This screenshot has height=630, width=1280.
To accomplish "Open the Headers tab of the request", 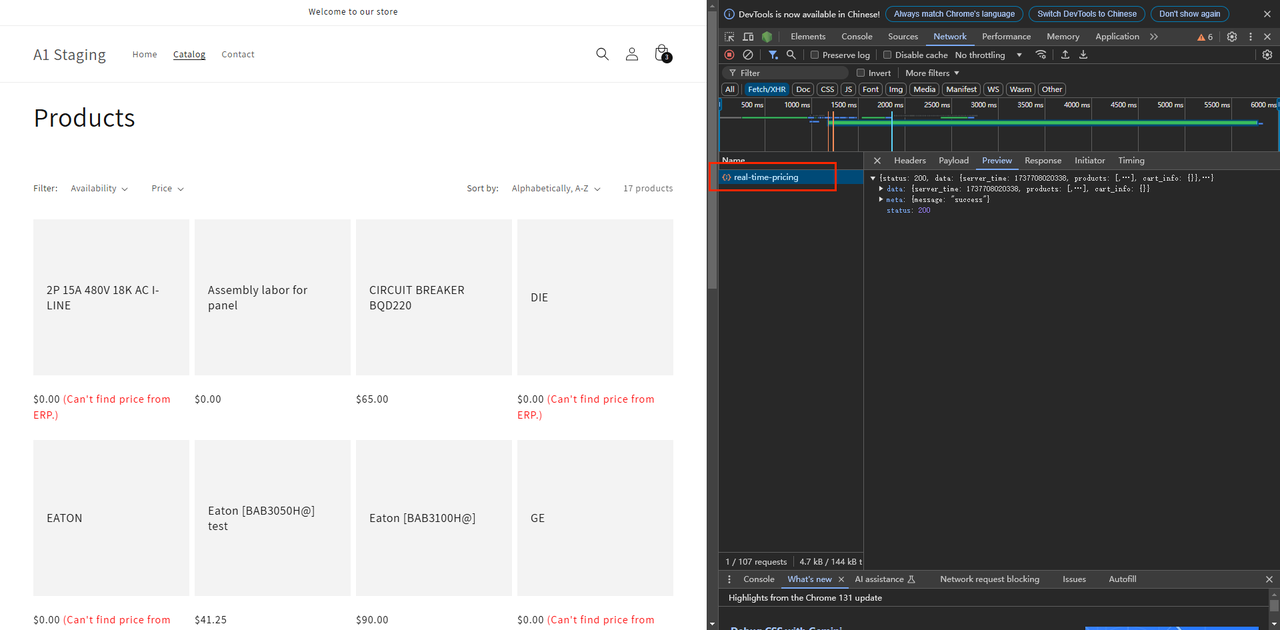I will (910, 161).
